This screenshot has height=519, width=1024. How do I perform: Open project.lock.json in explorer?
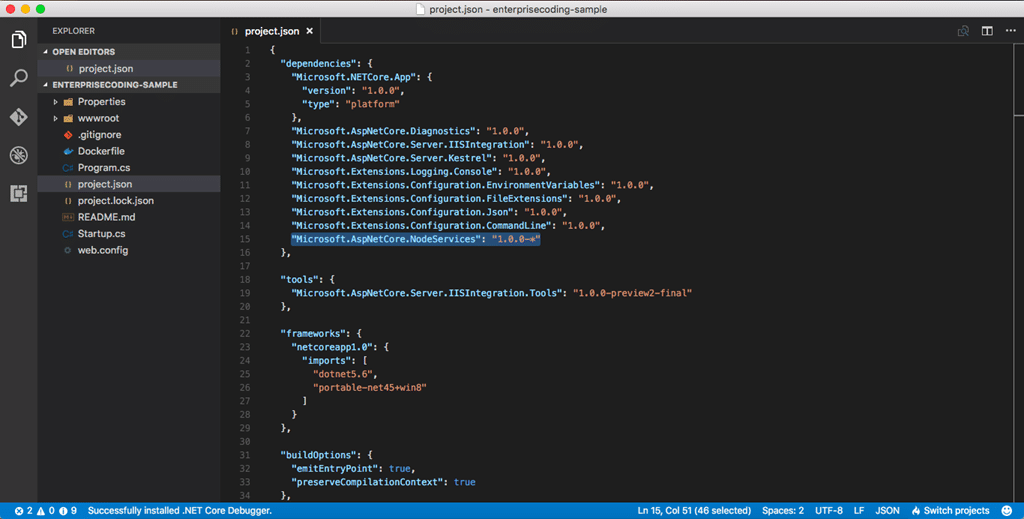tap(116, 200)
